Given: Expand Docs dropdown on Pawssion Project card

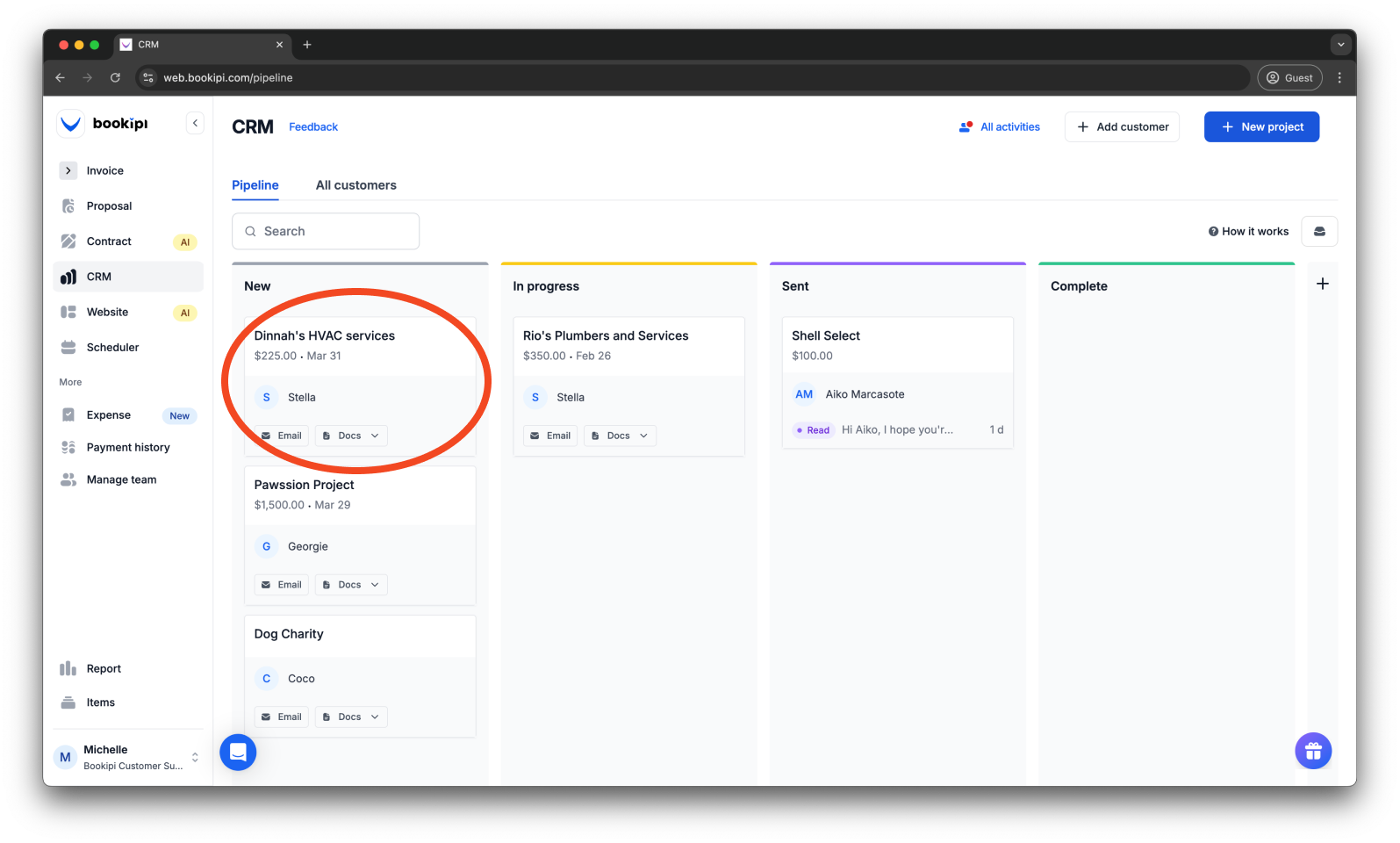Looking at the screenshot, I should tap(351, 585).
